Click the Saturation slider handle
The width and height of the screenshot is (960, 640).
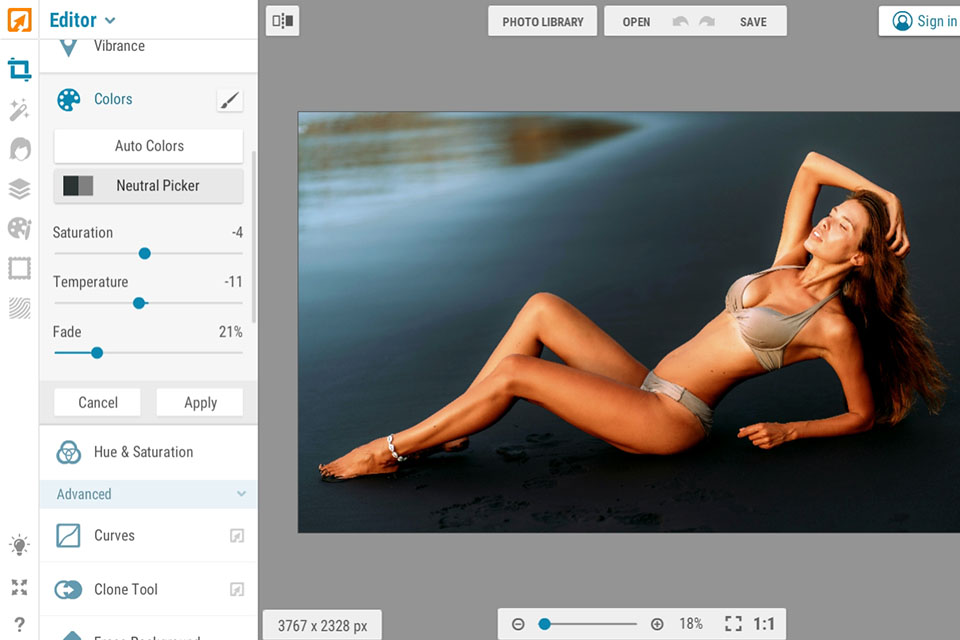[144, 254]
